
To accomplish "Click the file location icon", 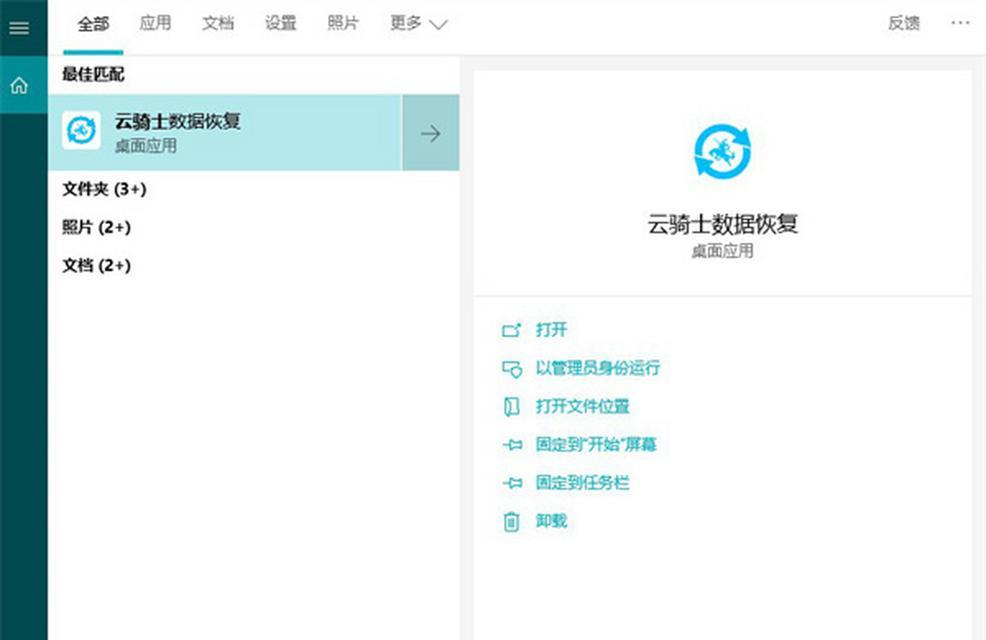I will click(x=511, y=407).
